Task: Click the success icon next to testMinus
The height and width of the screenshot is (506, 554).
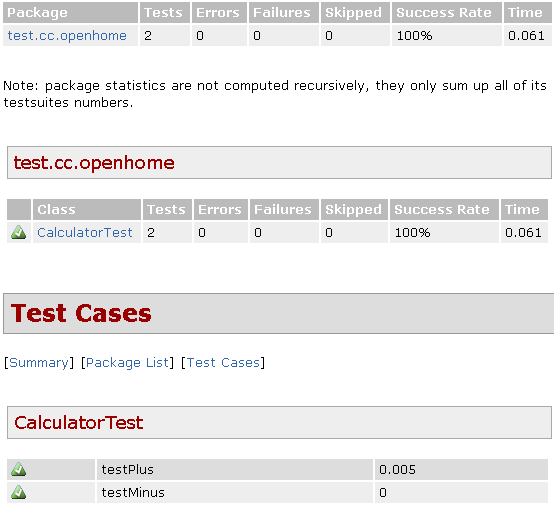Action: [18, 492]
